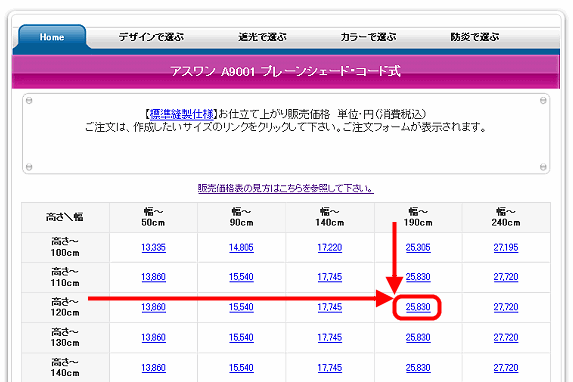This screenshot has width=573, height=382.
Task: Open the 防炎で選ぶ tab
Action: click(475, 37)
